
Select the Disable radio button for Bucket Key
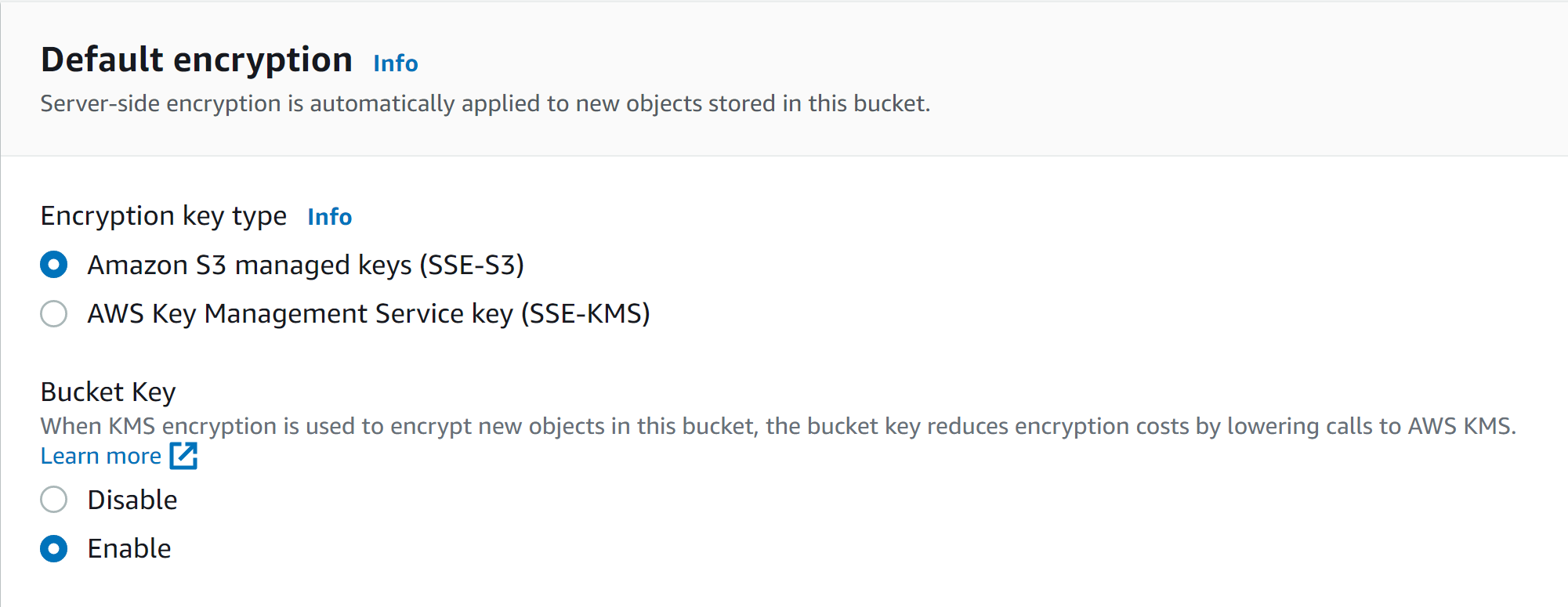(54, 500)
